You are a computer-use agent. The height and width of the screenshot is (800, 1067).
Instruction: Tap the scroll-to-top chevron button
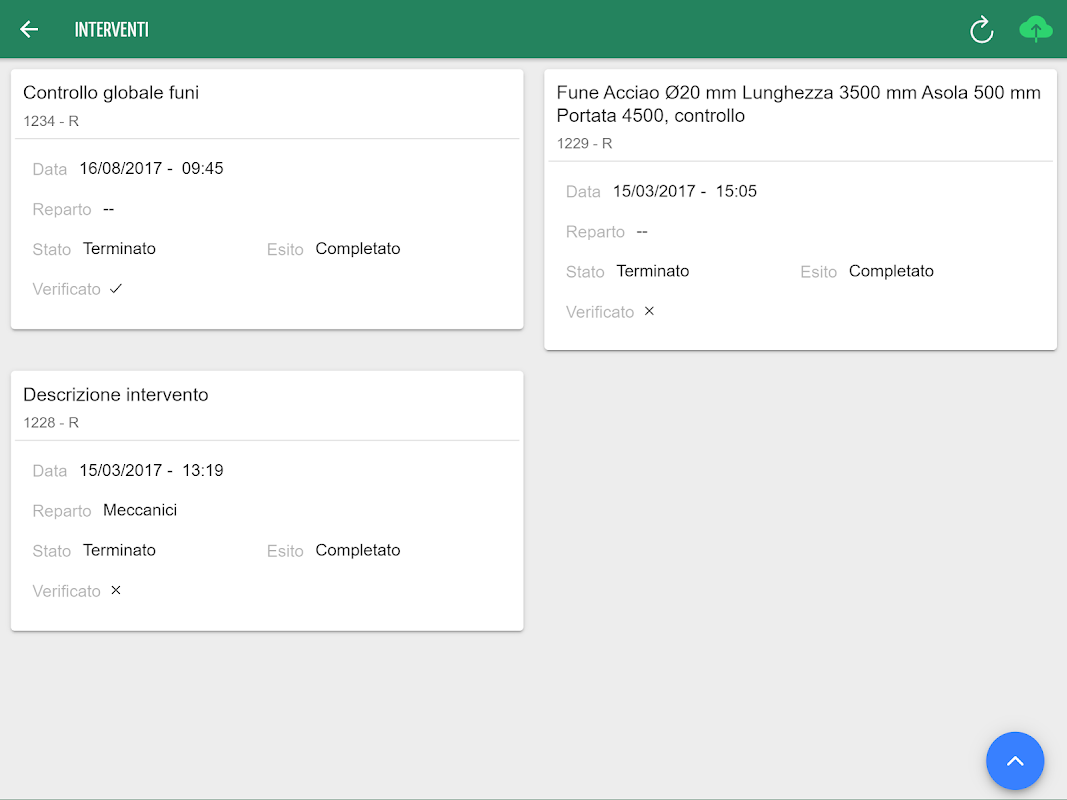(x=1015, y=761)
